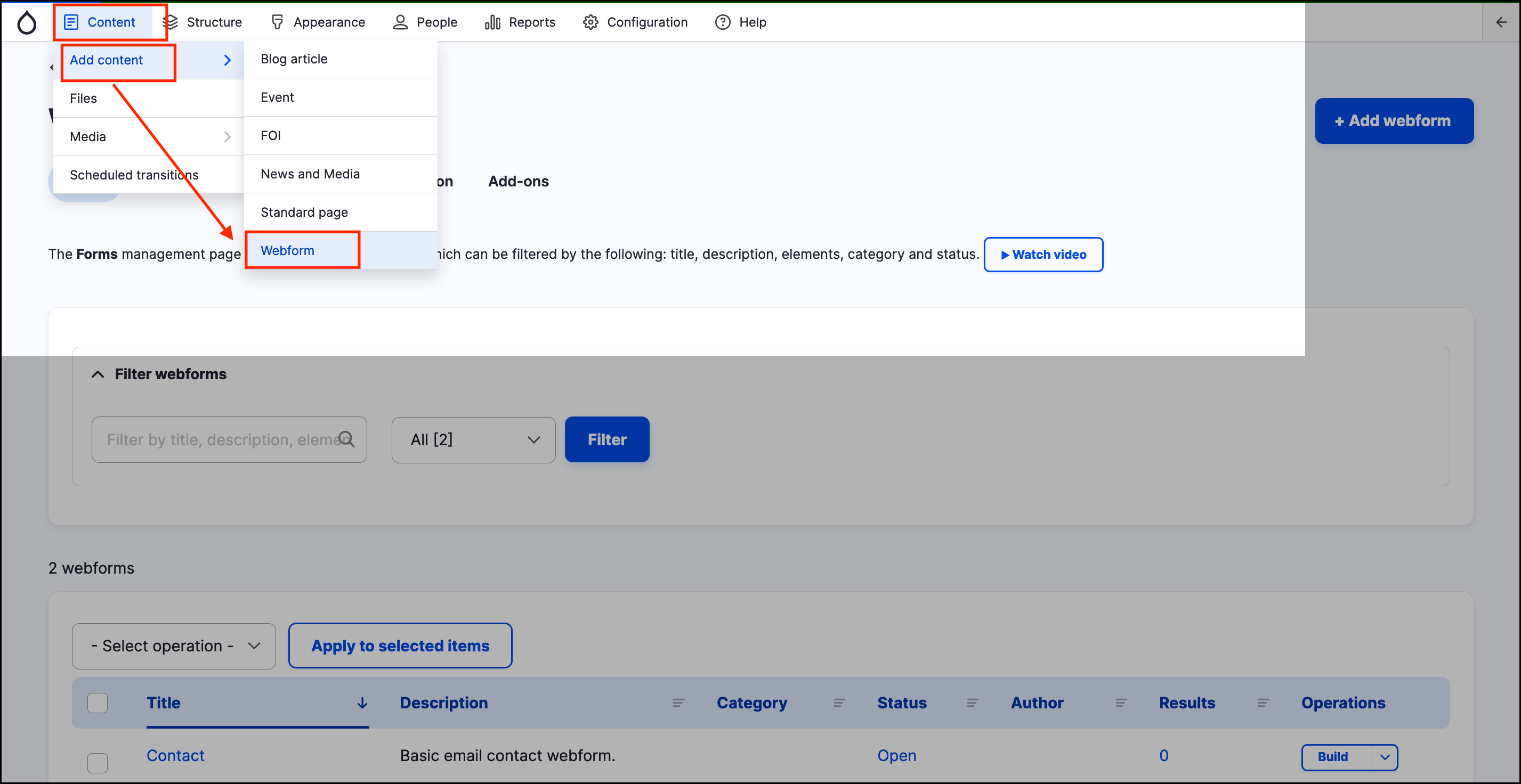This screenshot has height=784, width=1521.
Task: Click the back arrow icon at top right
Action: pyautogui.click(x=1501, y=22)
